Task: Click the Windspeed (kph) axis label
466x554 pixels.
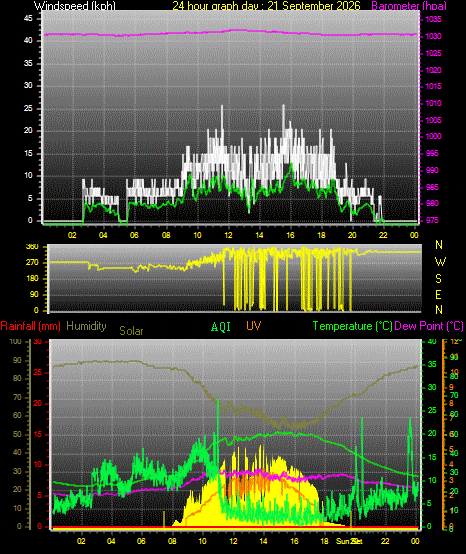Action: (x=75, y=6)
